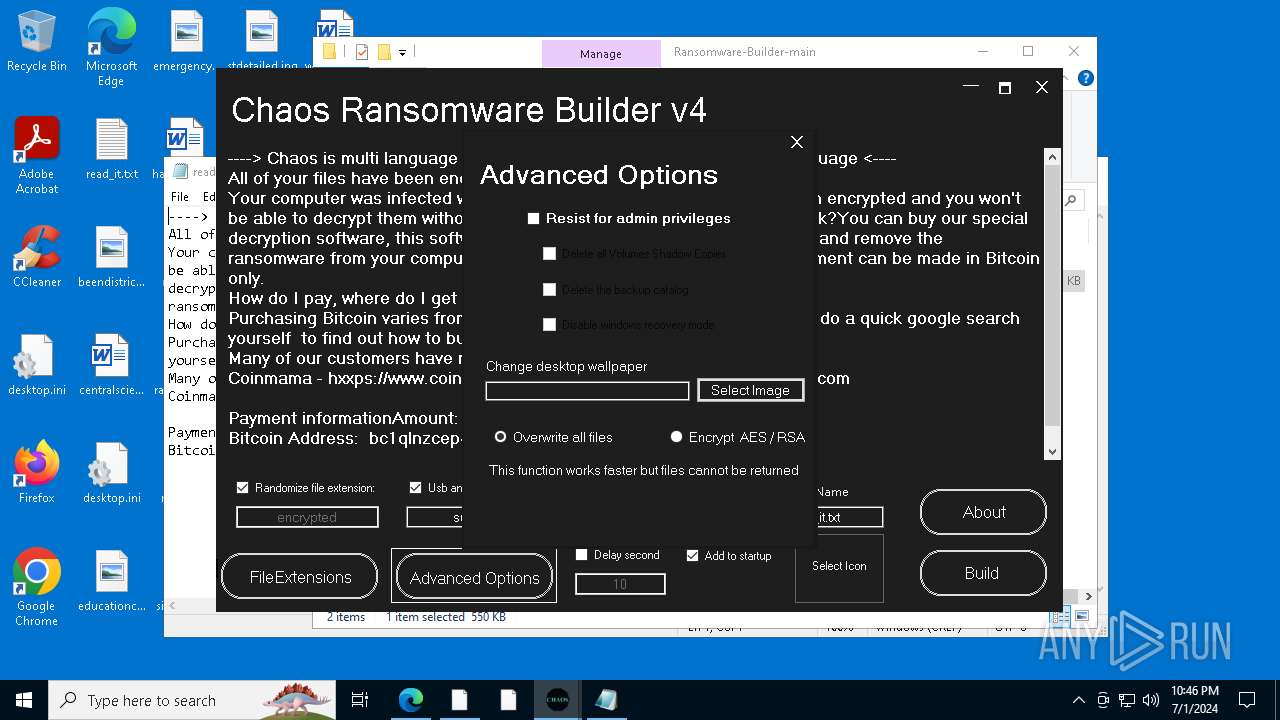The image size is (1280, 720).
Task: Select desktop.ini icon beside centralscie... document
Action: click(x=37, y=364)
